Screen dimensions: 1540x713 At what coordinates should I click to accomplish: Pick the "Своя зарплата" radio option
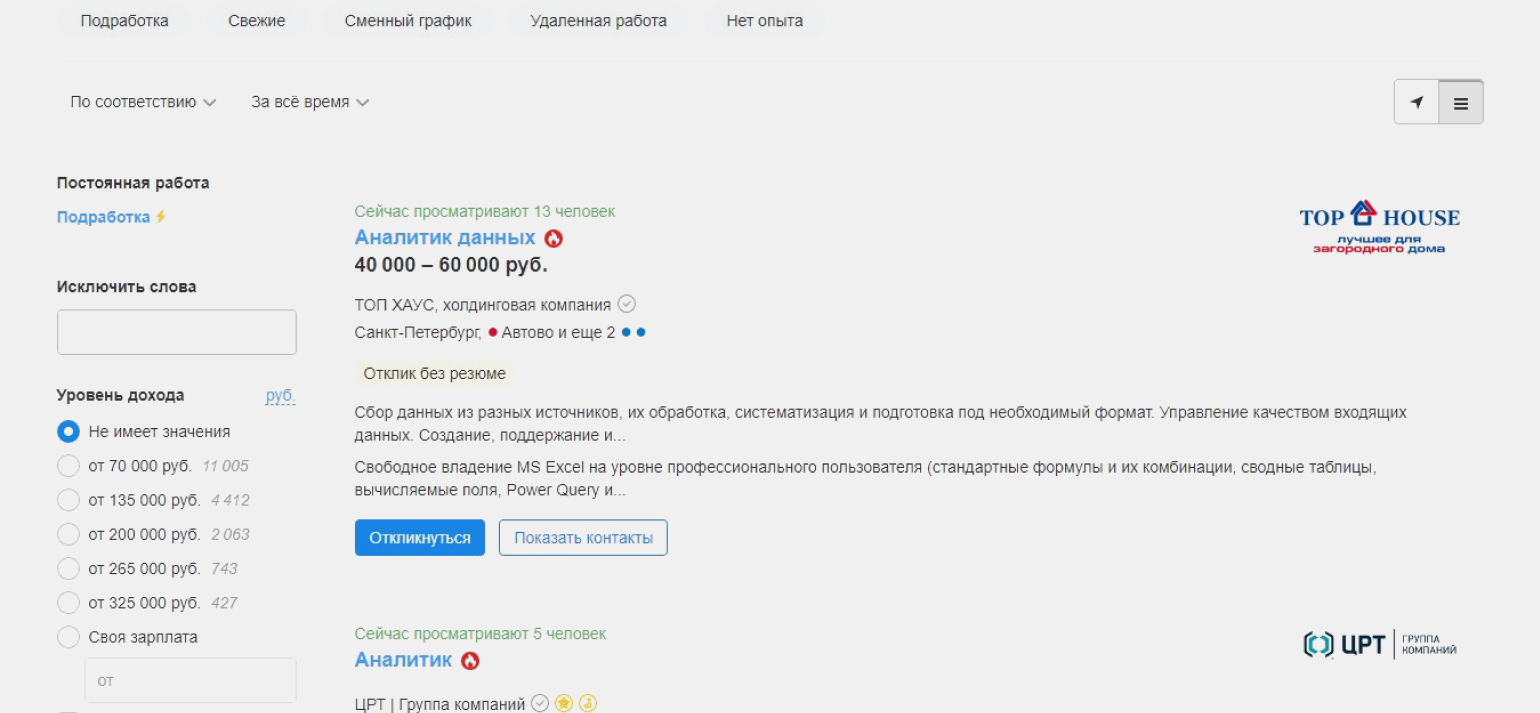pyautogui.click(x=68, y=637)
